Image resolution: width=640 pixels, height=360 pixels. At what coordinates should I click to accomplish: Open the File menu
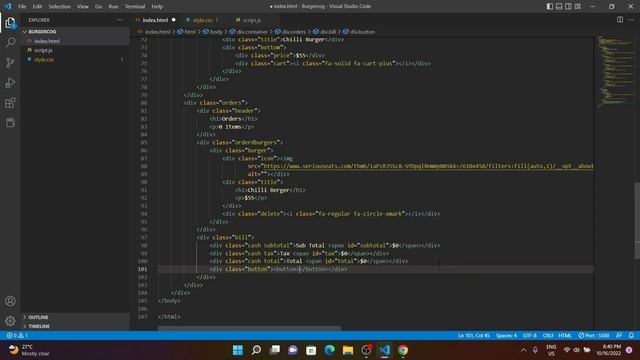point(22,7)
